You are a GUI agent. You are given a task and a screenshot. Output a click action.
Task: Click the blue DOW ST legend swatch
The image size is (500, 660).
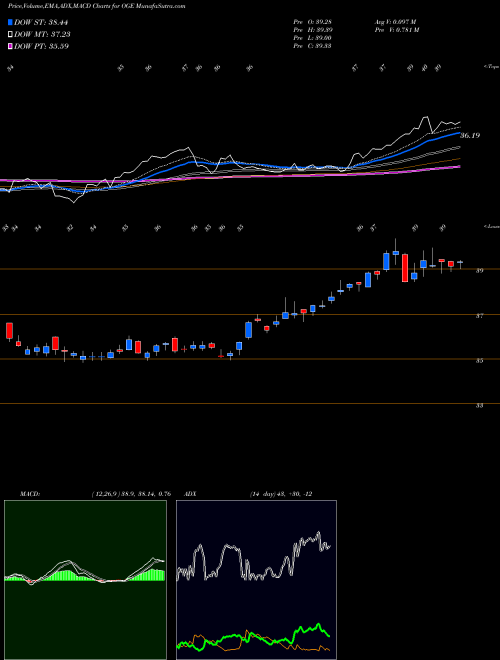[11, 22]
